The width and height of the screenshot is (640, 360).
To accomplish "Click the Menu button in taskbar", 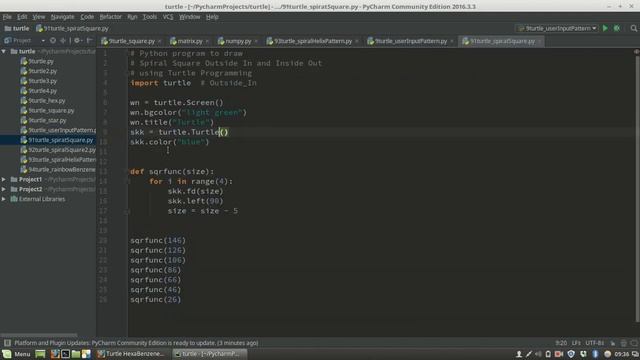I will [17, 354].
